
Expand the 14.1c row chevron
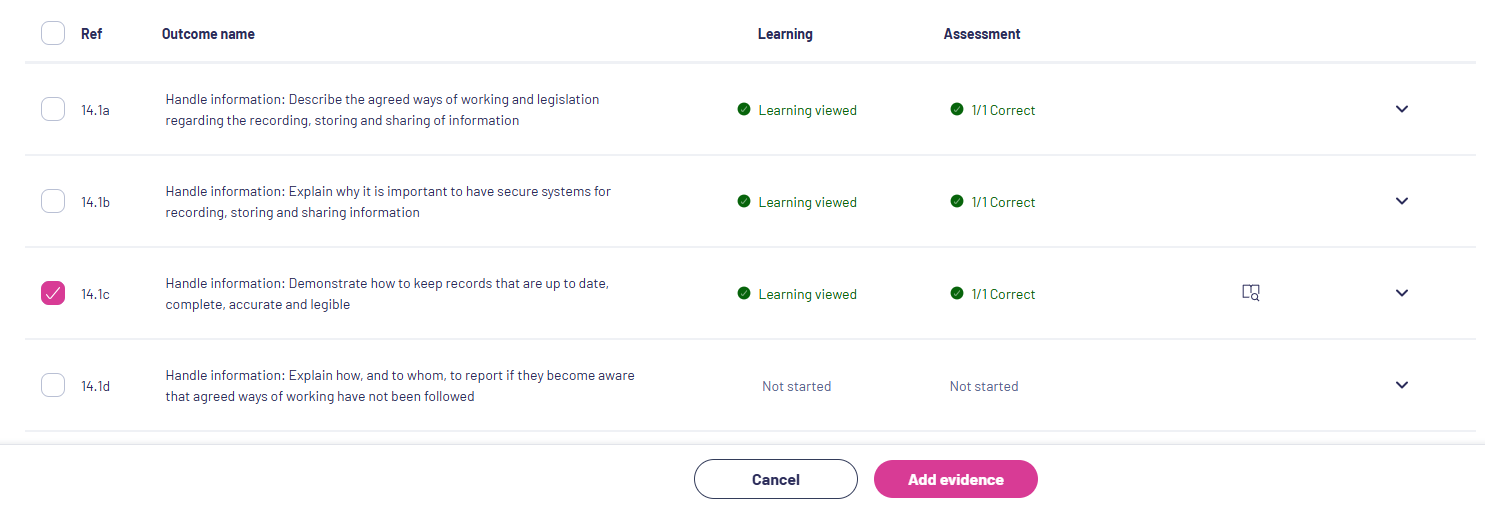coord(1402,293)
